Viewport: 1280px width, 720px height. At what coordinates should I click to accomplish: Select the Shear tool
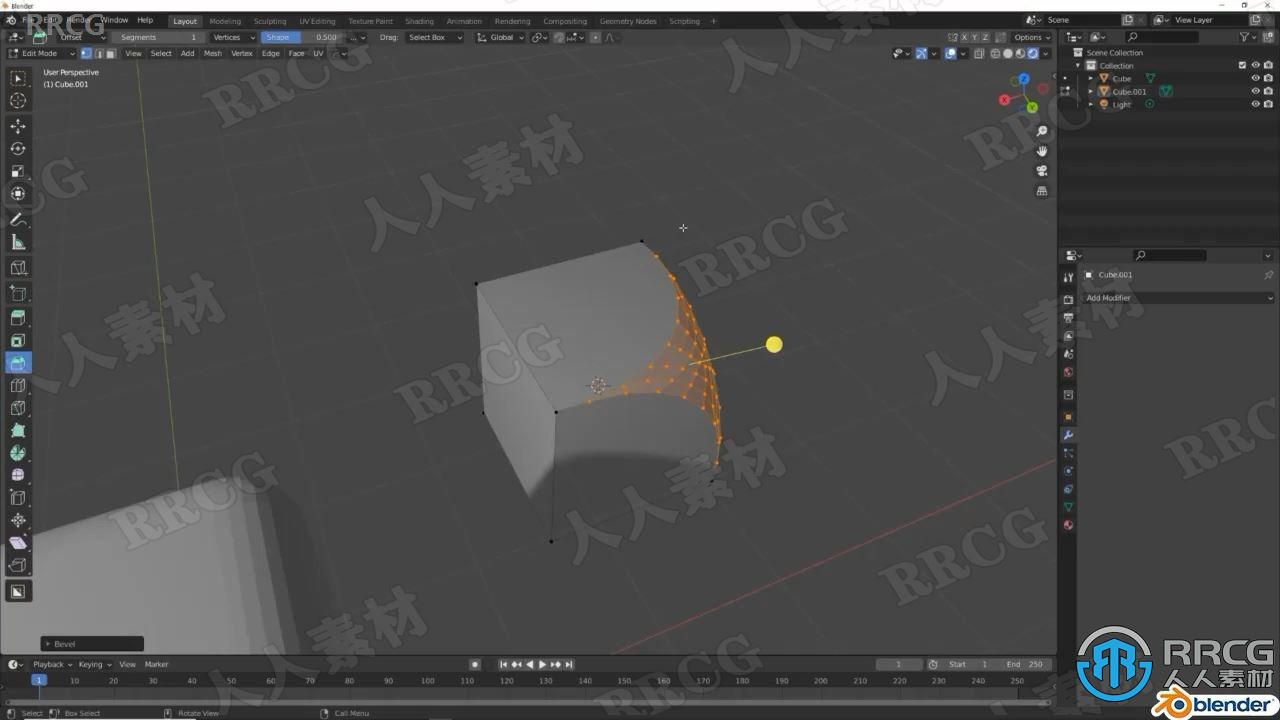point(18,543)
